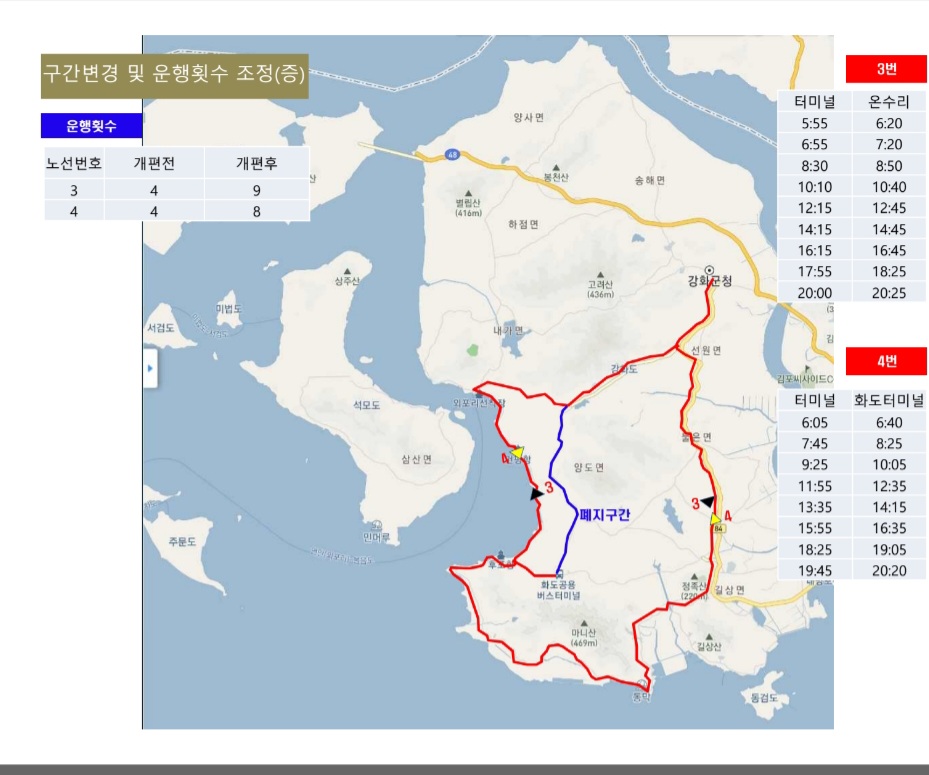Click the 온수리 column header

[889, 102]
